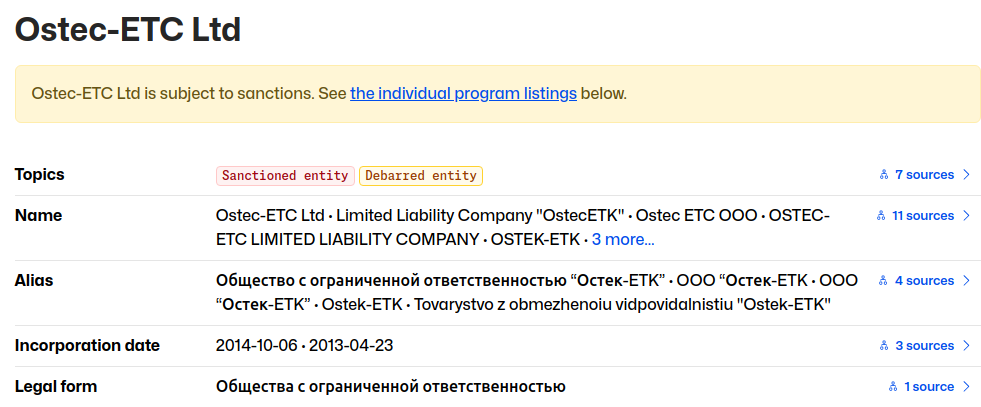
Task: Click the sources icon in Topics row
Action: (883, 175)
